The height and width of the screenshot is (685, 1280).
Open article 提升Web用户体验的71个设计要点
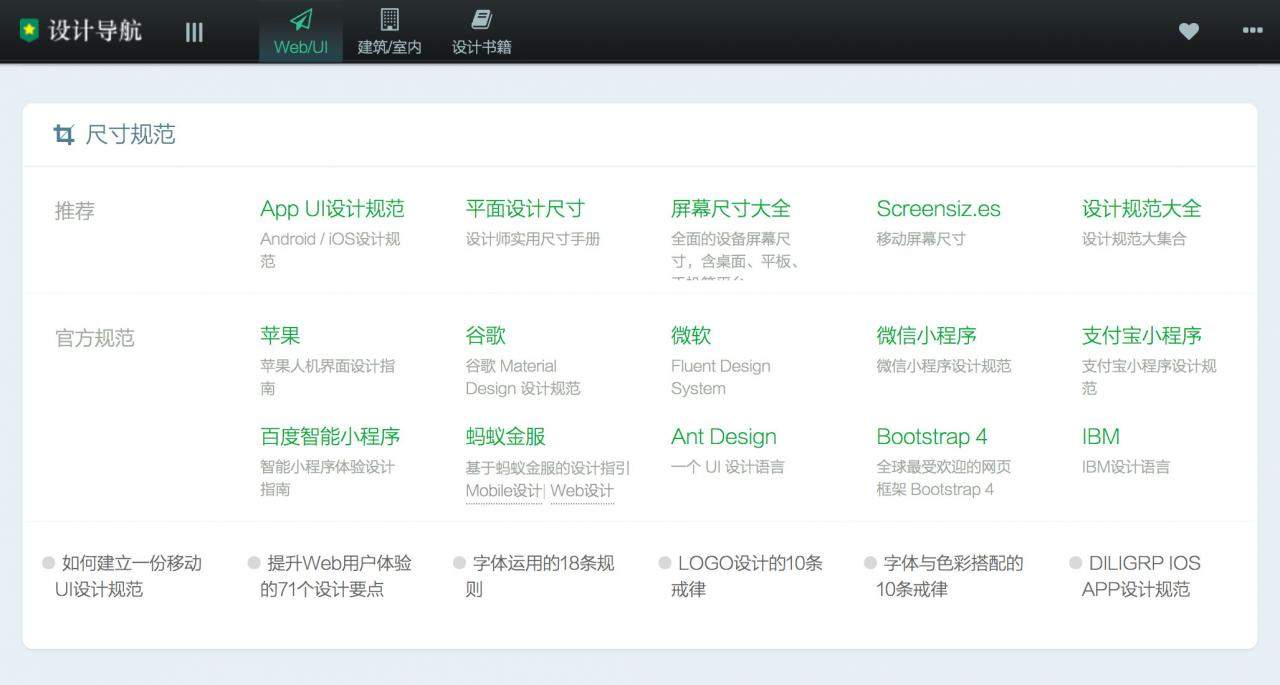coord(336,576)
